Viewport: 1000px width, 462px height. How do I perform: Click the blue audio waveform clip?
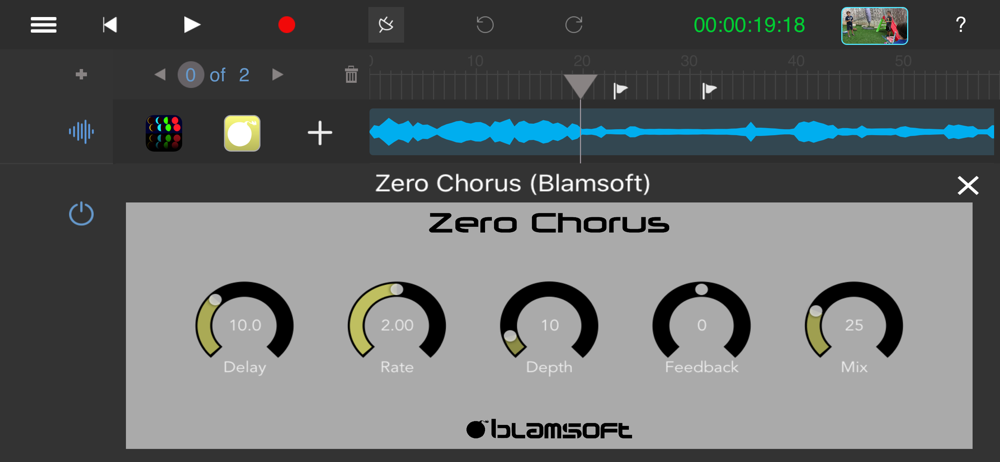(x=682, y=131)
